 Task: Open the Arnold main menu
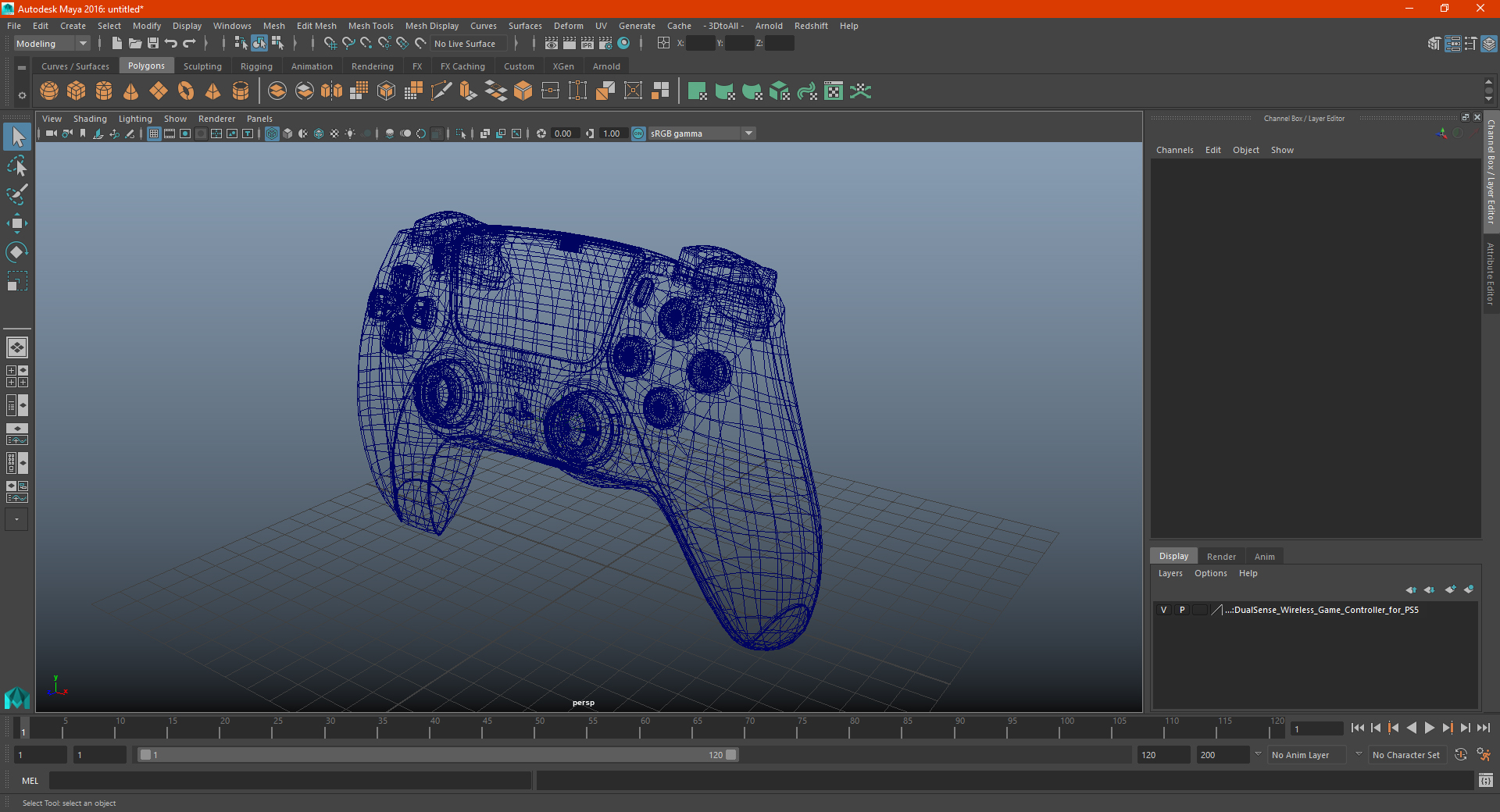[x=769, y=26]
